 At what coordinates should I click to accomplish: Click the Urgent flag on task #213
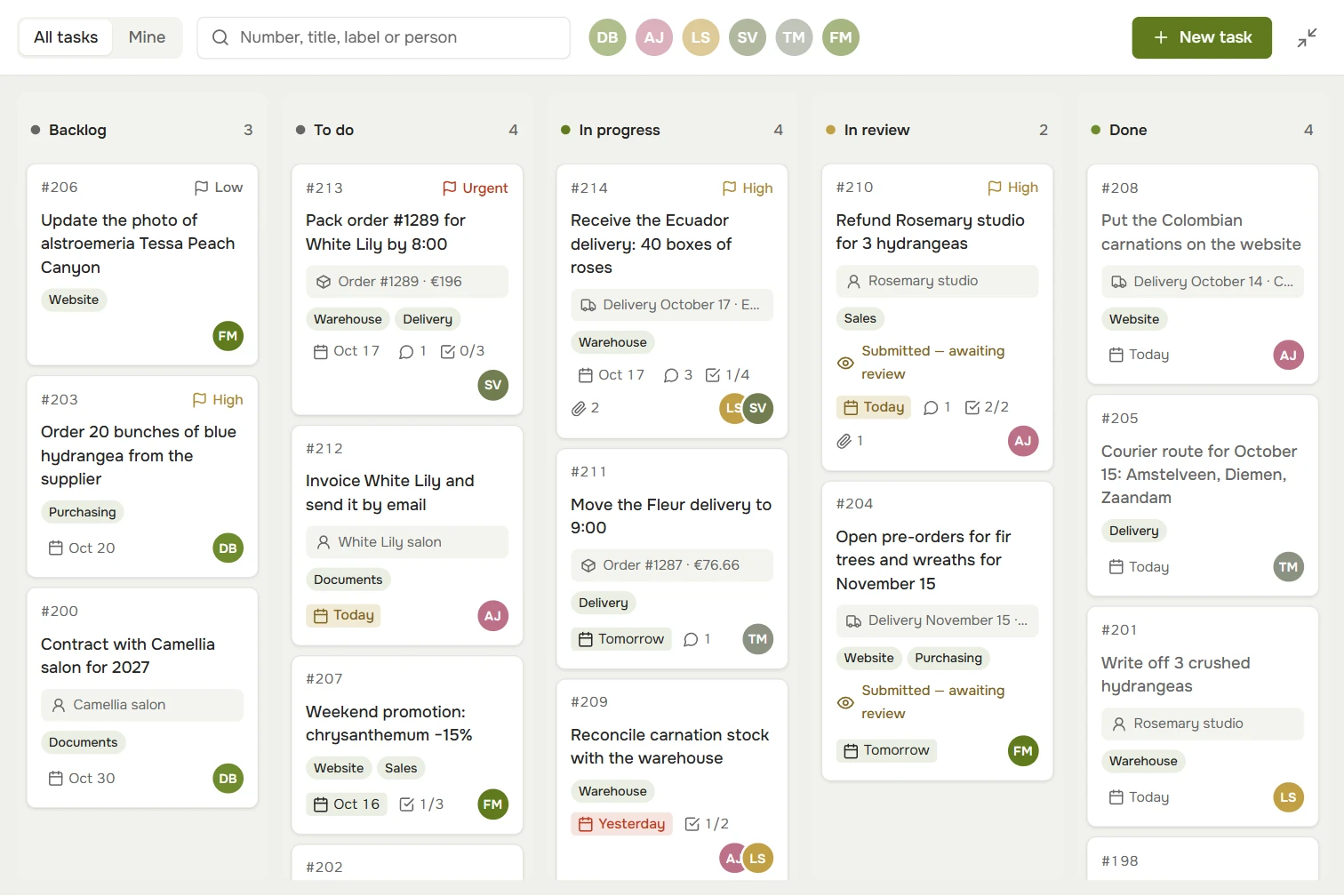476,188
